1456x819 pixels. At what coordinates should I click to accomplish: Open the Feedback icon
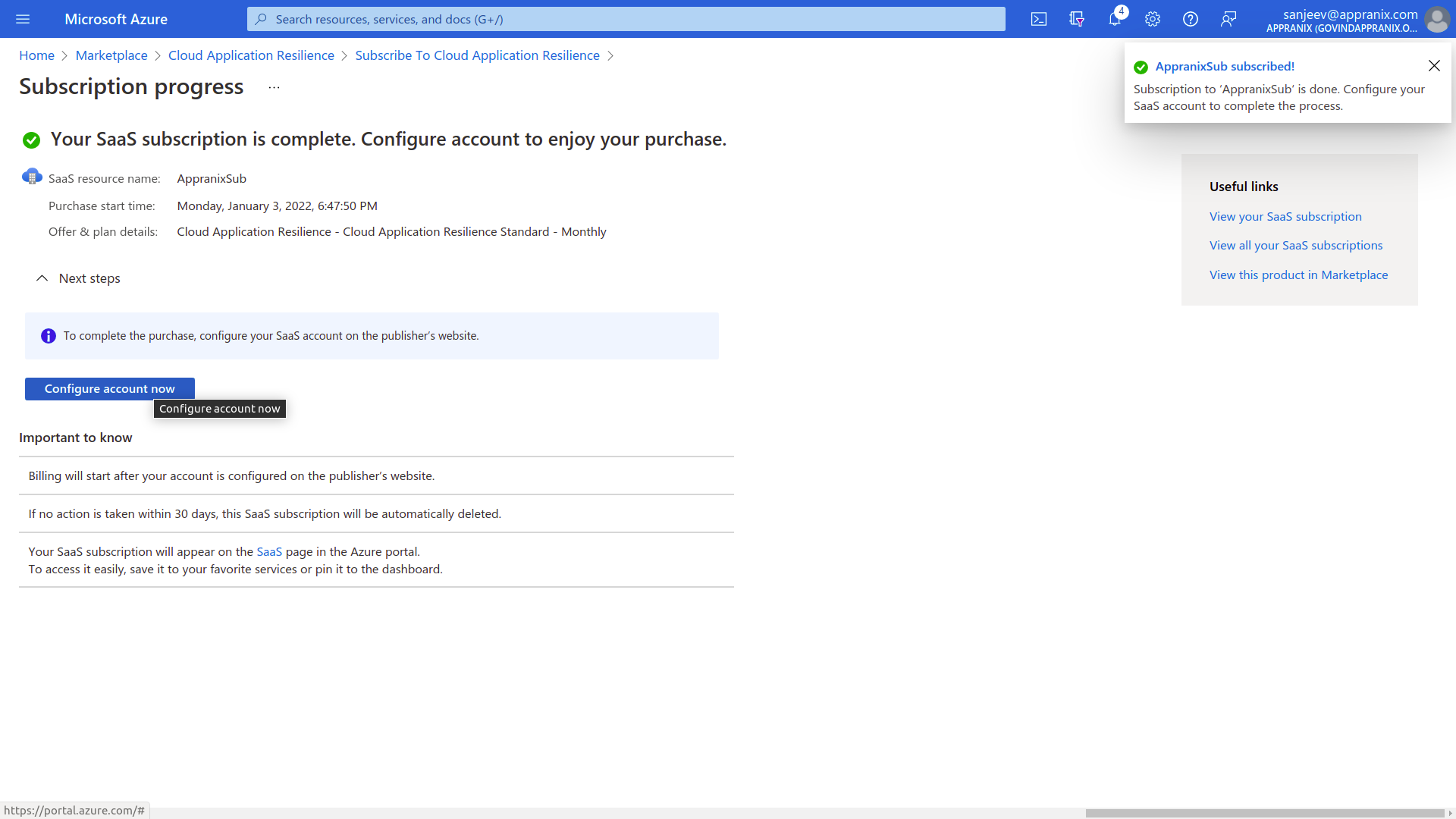pos(1228,19)
